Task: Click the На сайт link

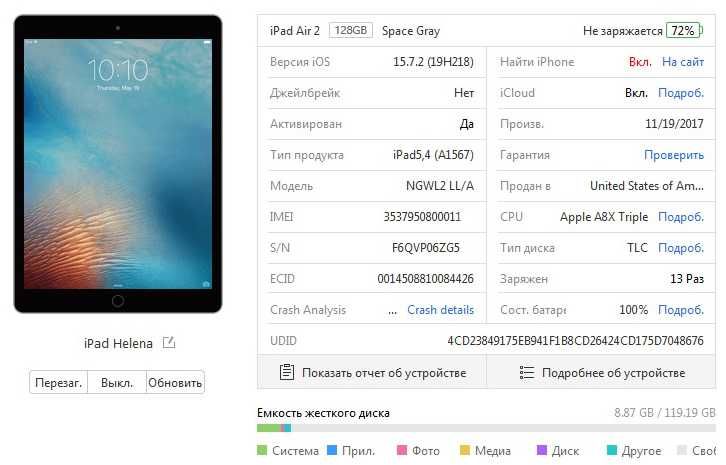Action: (682, 62)
